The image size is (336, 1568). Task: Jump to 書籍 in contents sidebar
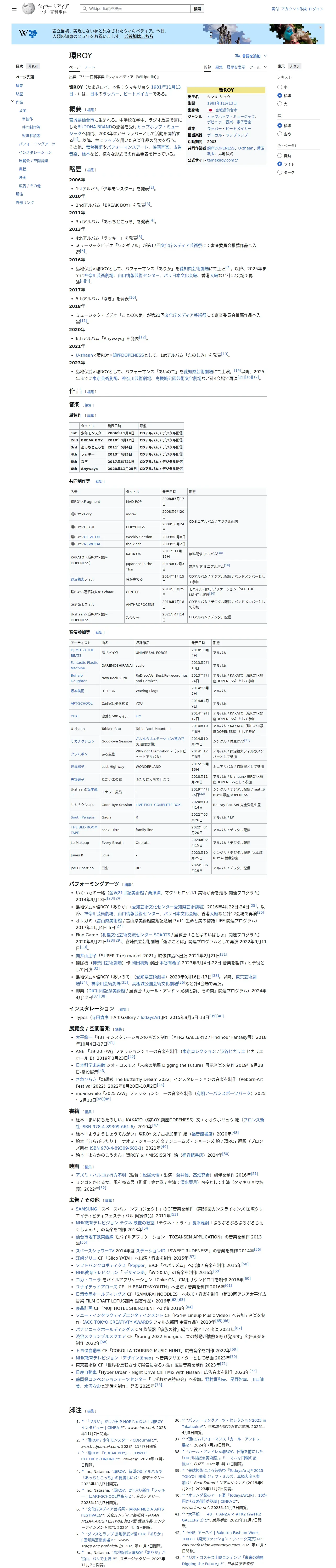point(23,169)
